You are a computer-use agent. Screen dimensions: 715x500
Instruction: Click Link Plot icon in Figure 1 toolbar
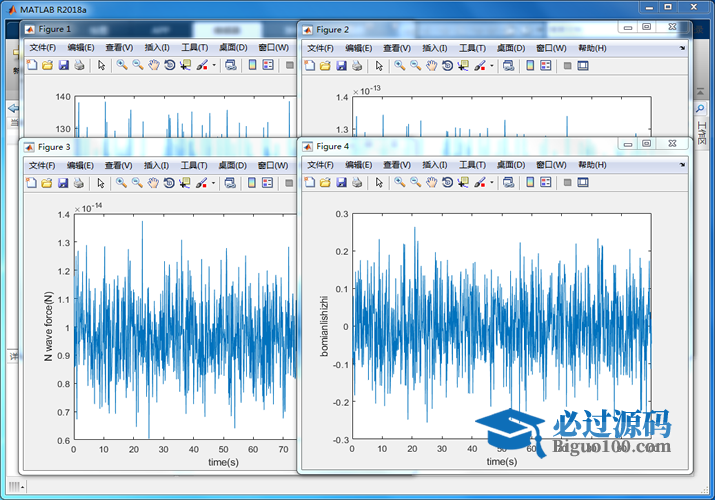tap(231, 65)
